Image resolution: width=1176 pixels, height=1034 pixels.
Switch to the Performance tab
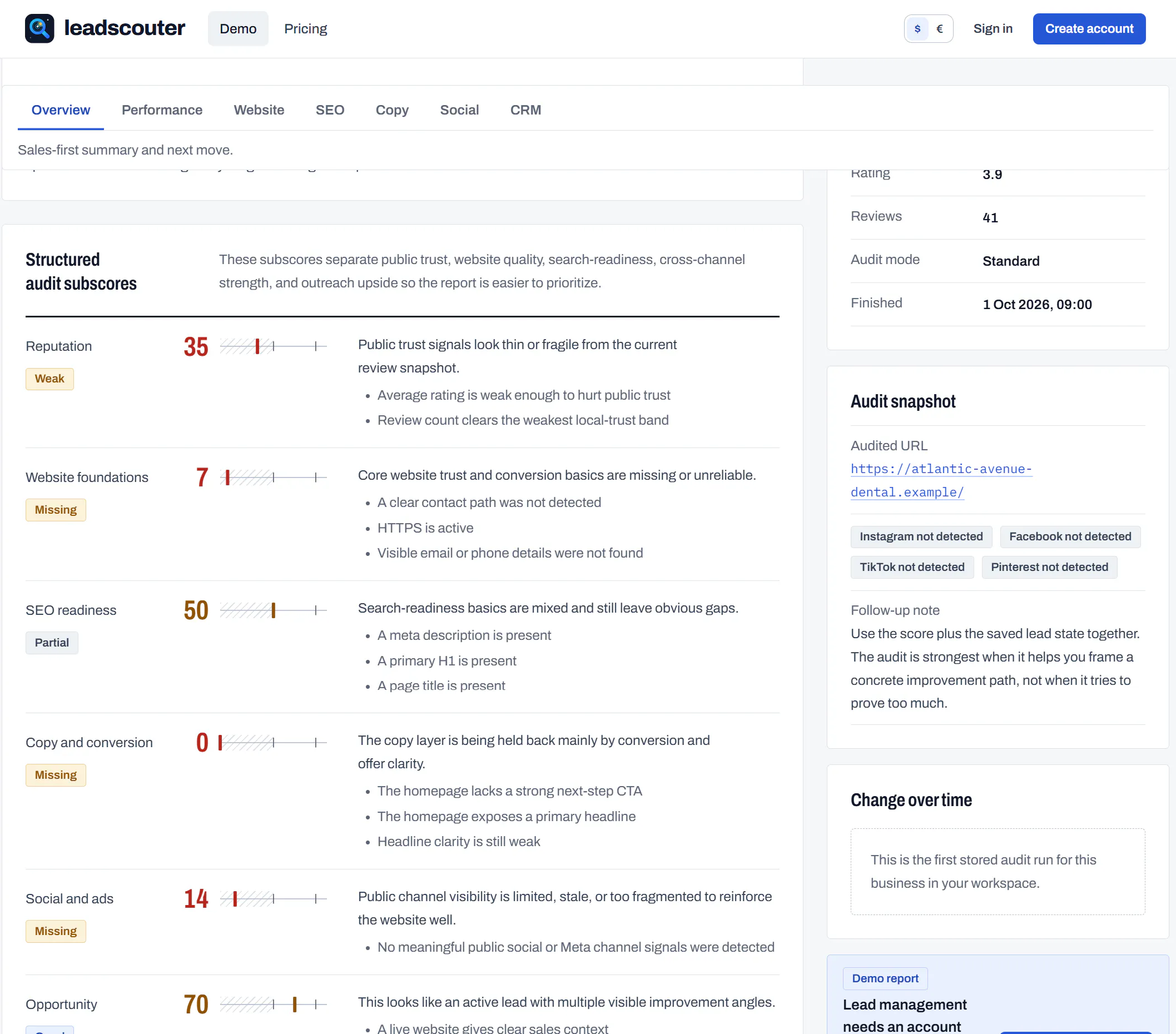(x=162, y=110)
